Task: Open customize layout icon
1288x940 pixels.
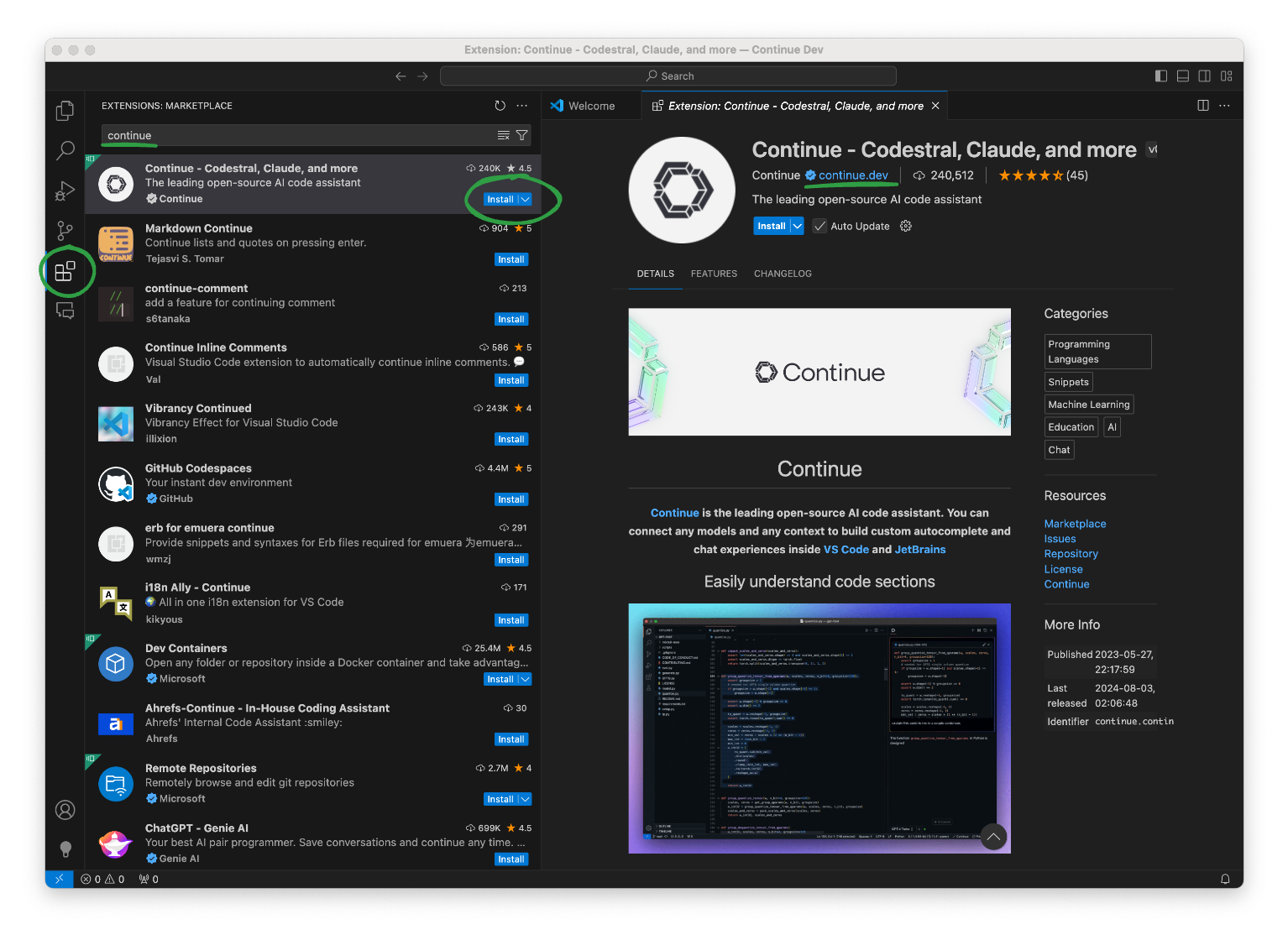Action: (1227, 76)
